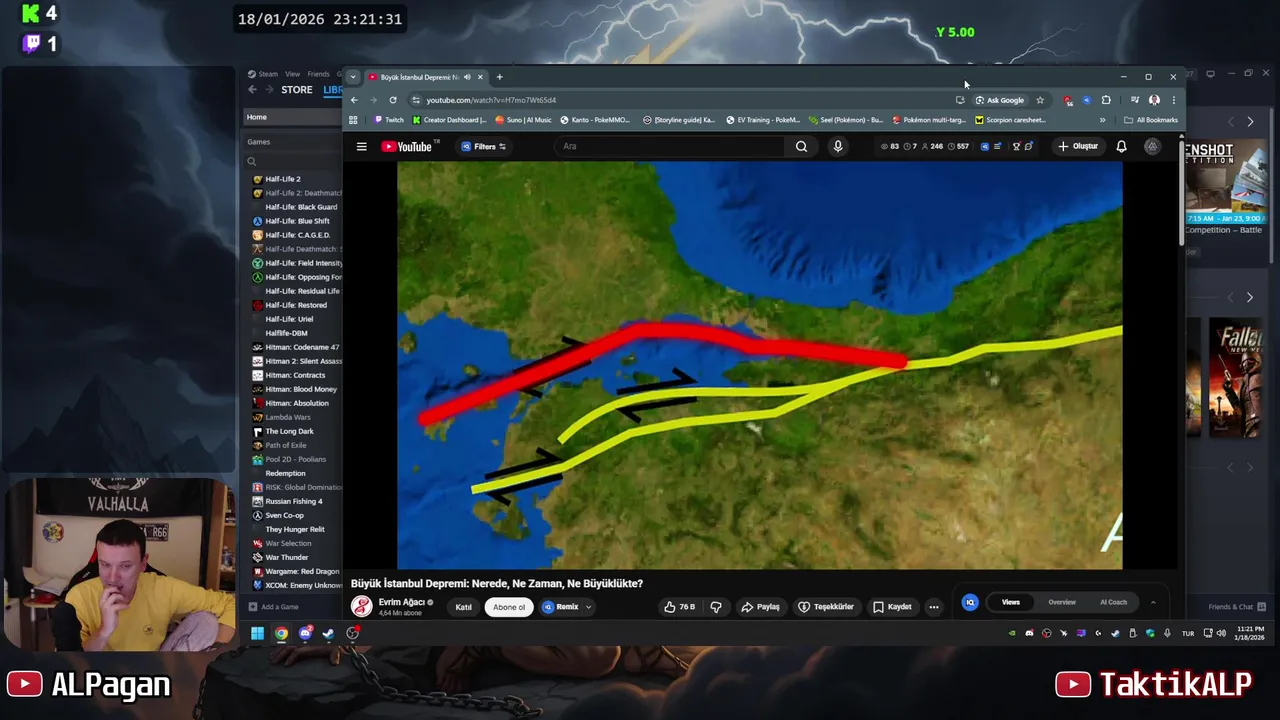Collapse the vidIQ panel with the chevron
The height and width of the screenshot is (720, 1280).
click(x=1152, y=602)
